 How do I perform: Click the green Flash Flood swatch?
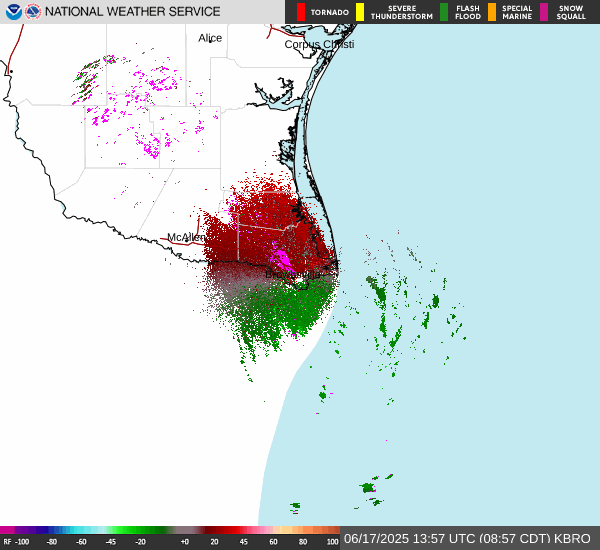coord(444,12)
